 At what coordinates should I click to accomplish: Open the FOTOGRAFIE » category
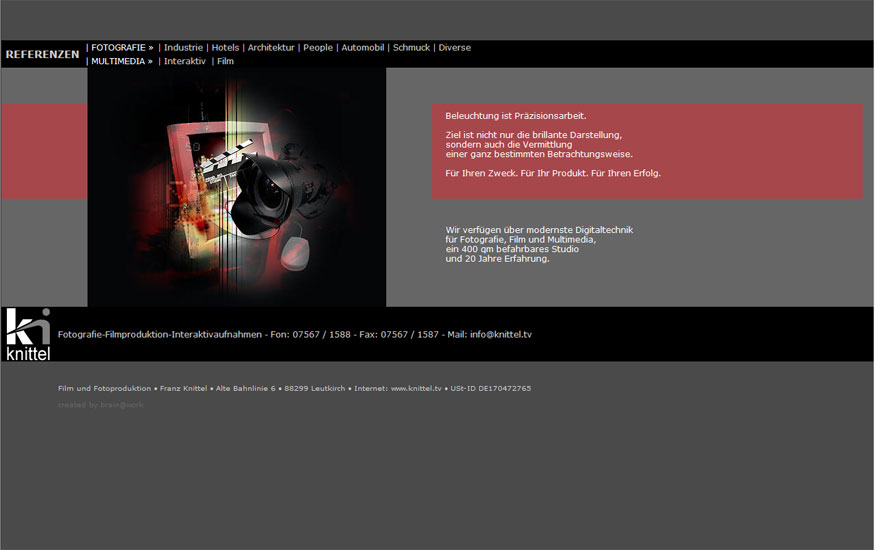click(x=122, y=47)
